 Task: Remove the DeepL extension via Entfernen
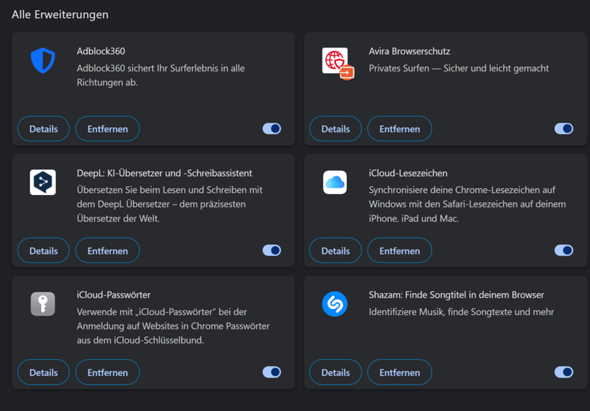[x=108, y=250]
